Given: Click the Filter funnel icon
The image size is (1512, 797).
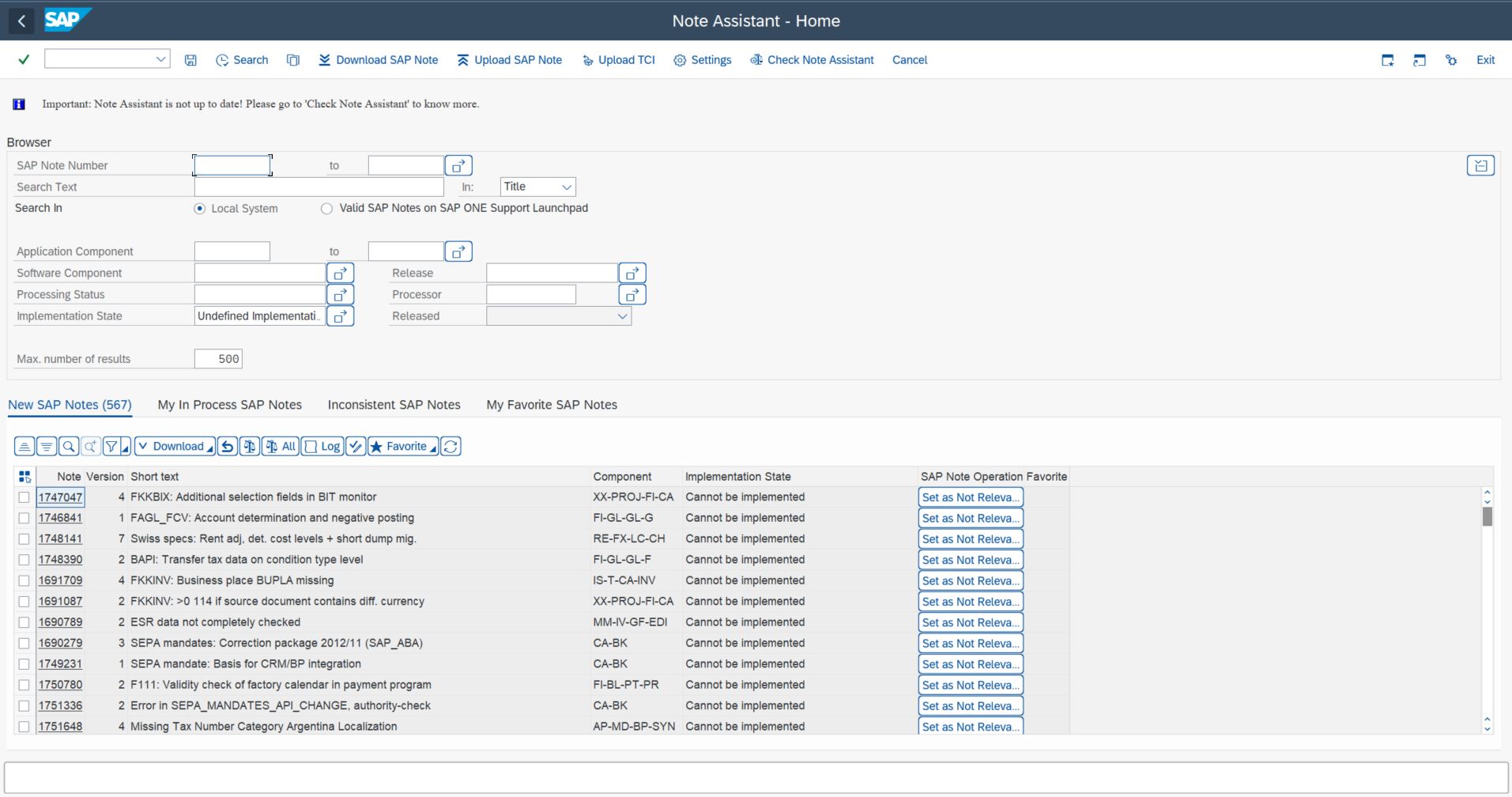Looking at the screenshot, I should (111, 447).
